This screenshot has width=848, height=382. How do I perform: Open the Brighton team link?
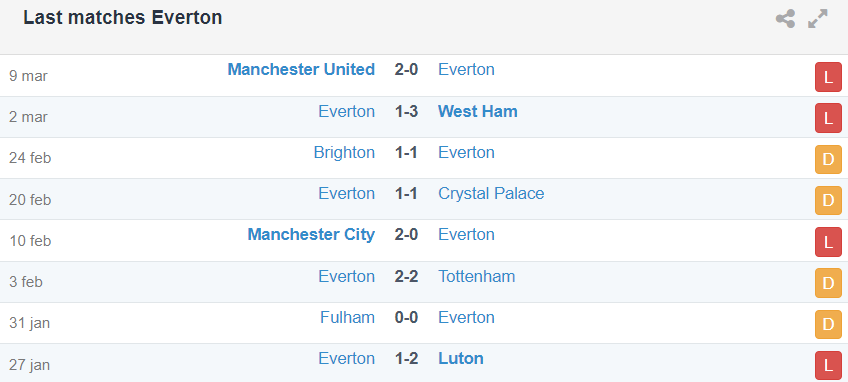(344, 153)
